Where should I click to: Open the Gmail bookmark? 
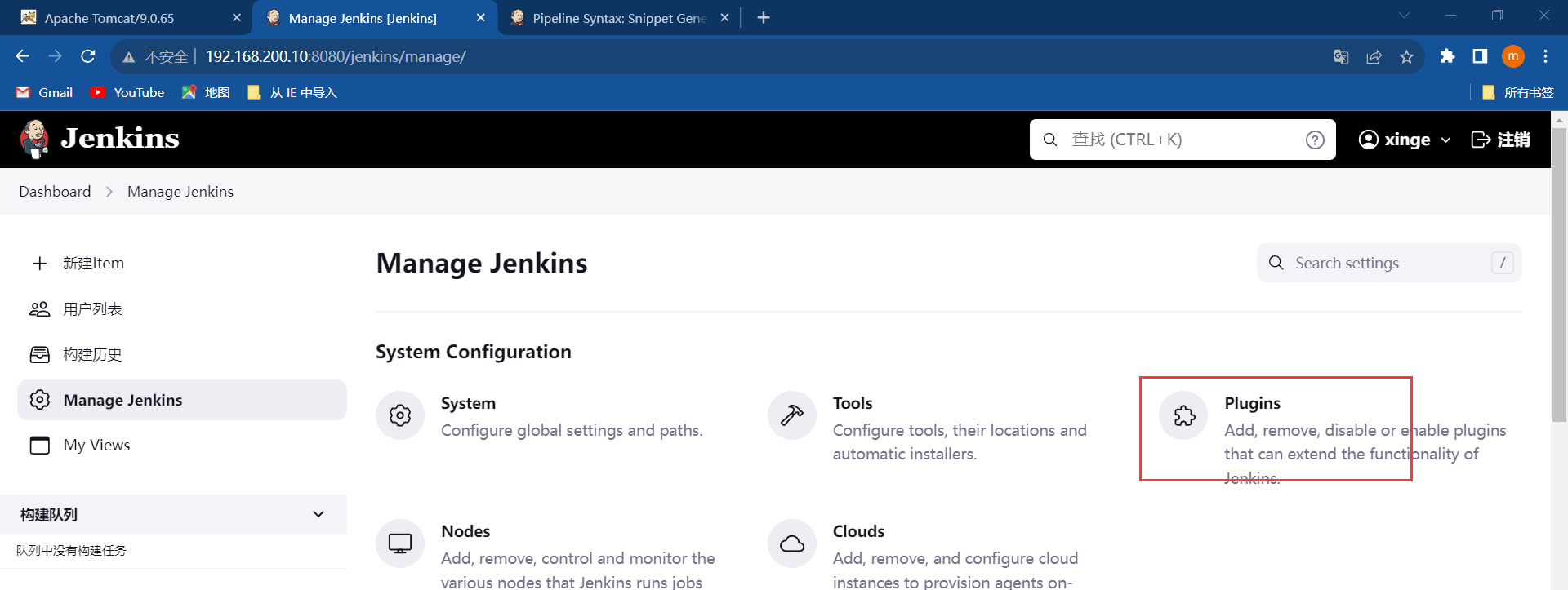tap(45, 92)
